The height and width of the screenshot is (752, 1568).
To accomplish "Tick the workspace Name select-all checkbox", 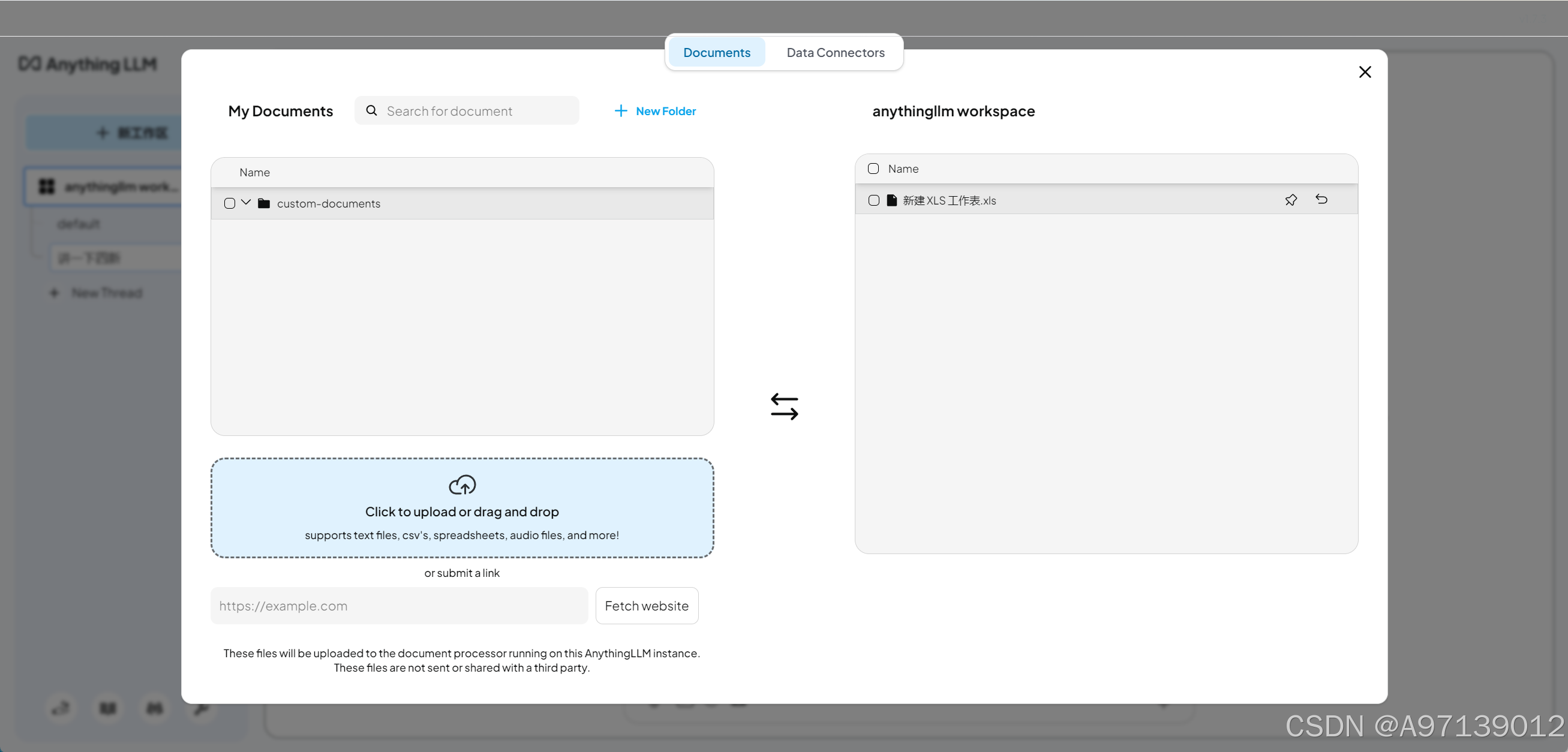I will pyautogui.click(x=873, y=169).
